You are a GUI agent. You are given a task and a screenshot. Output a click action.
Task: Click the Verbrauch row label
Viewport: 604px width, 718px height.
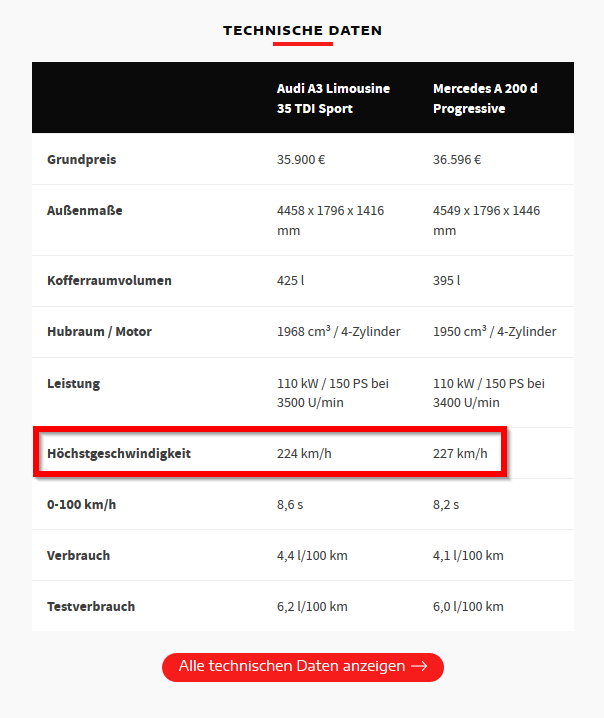[x=78, y=555]
